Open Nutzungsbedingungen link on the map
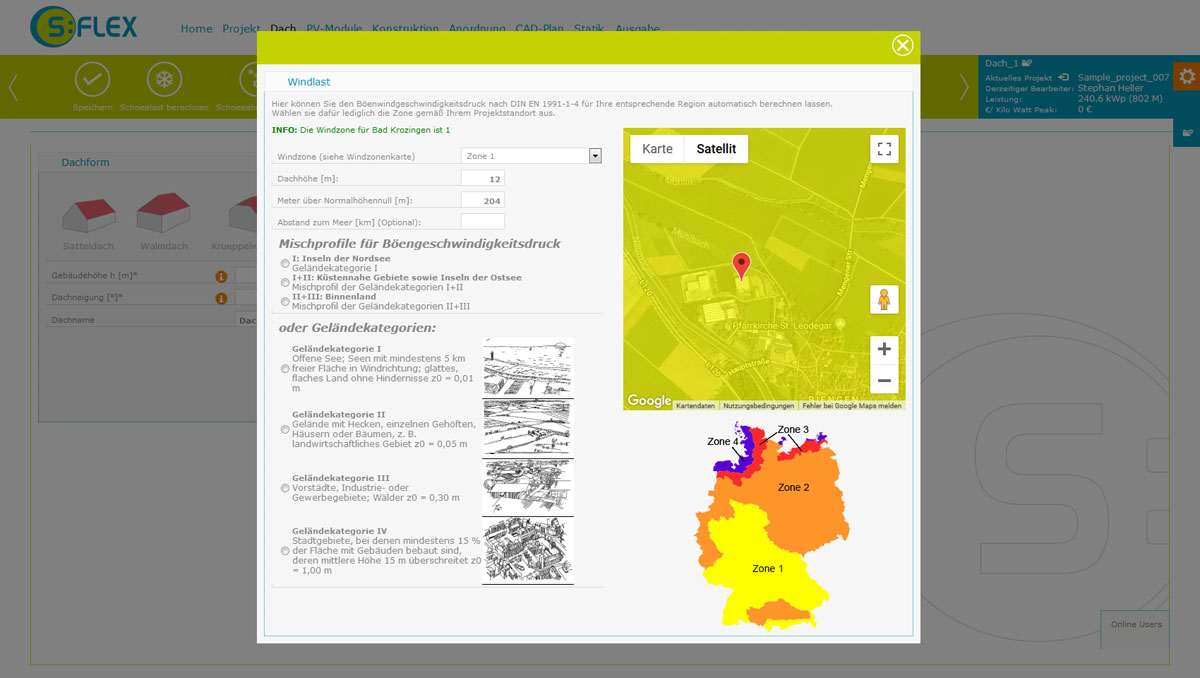This screenshot has width=1200, height=678. (x=759, y=406)
